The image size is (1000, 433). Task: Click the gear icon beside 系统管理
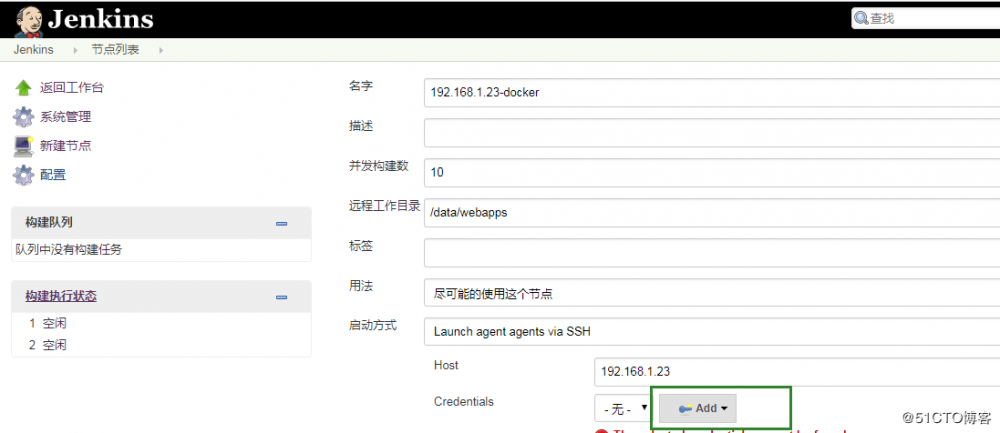coord(23,117)
